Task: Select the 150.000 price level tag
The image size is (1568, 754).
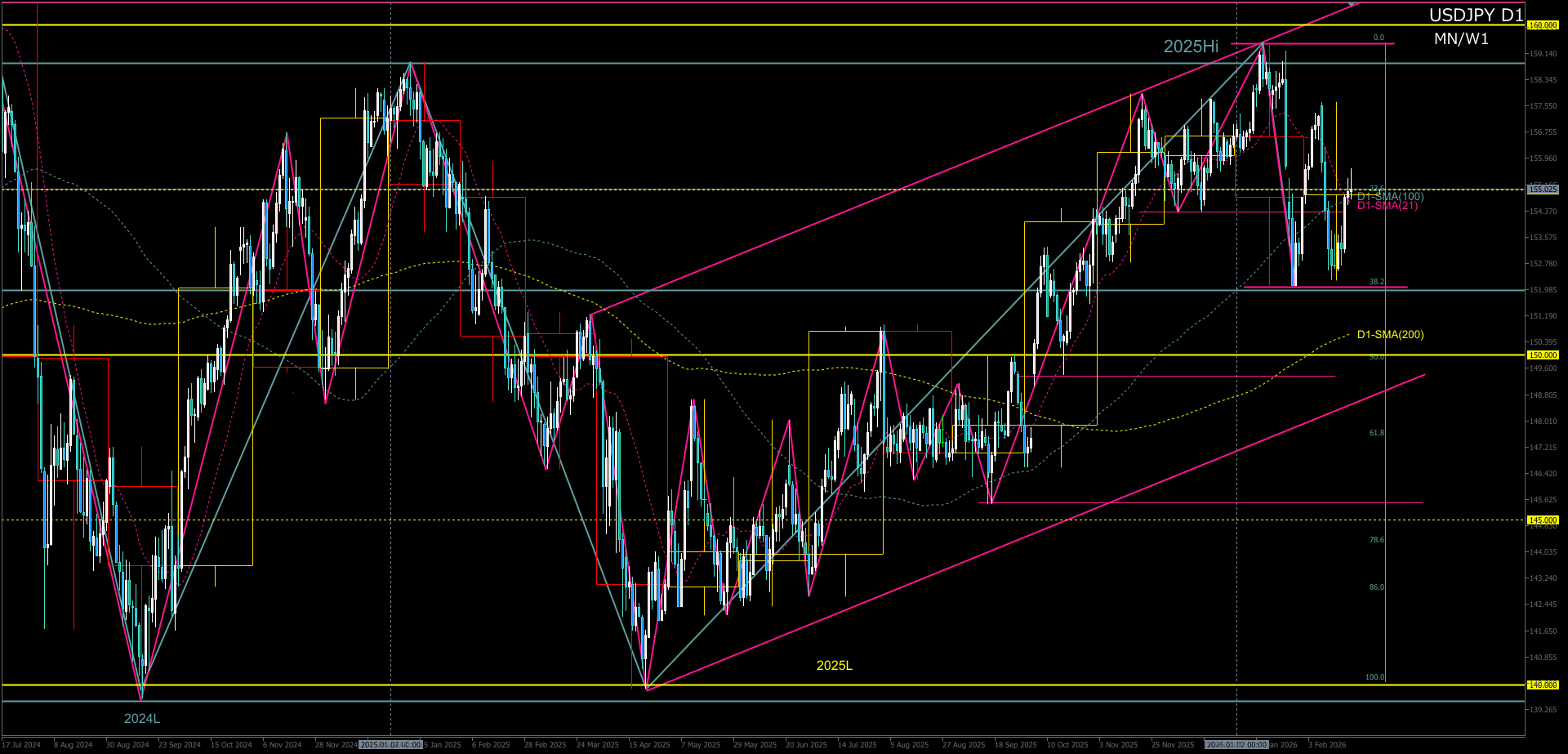Action: (1543, 355)
